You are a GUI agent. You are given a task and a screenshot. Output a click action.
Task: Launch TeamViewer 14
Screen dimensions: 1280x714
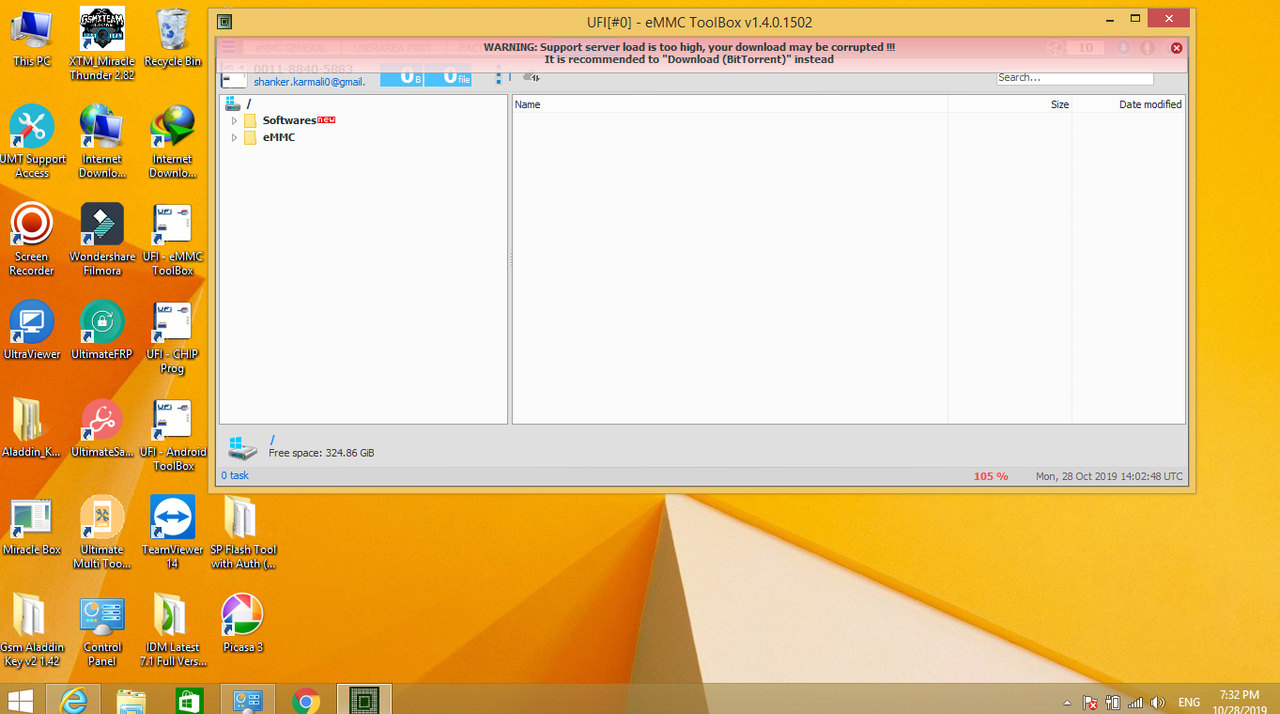coord(172,532)
